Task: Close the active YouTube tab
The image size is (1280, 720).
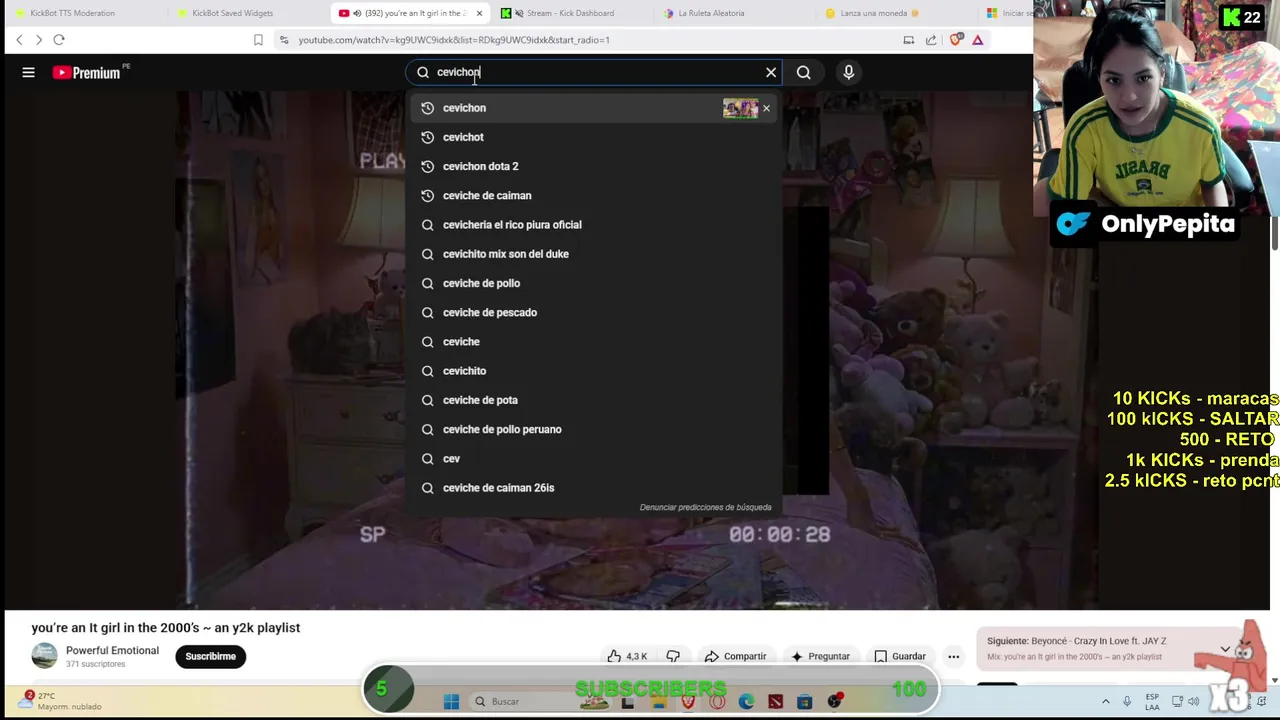Action: (479, 13)
